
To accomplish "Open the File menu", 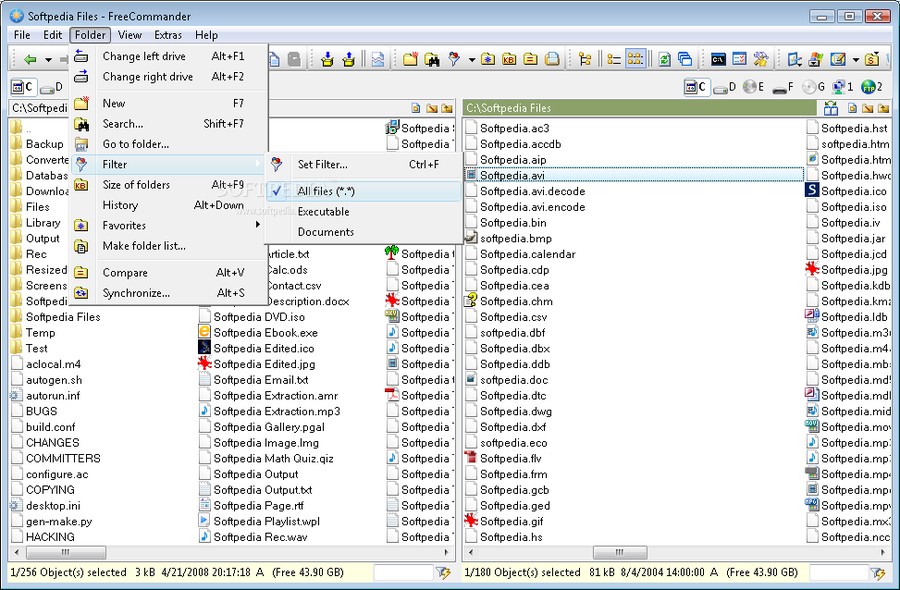I will (x=22, y=35).
